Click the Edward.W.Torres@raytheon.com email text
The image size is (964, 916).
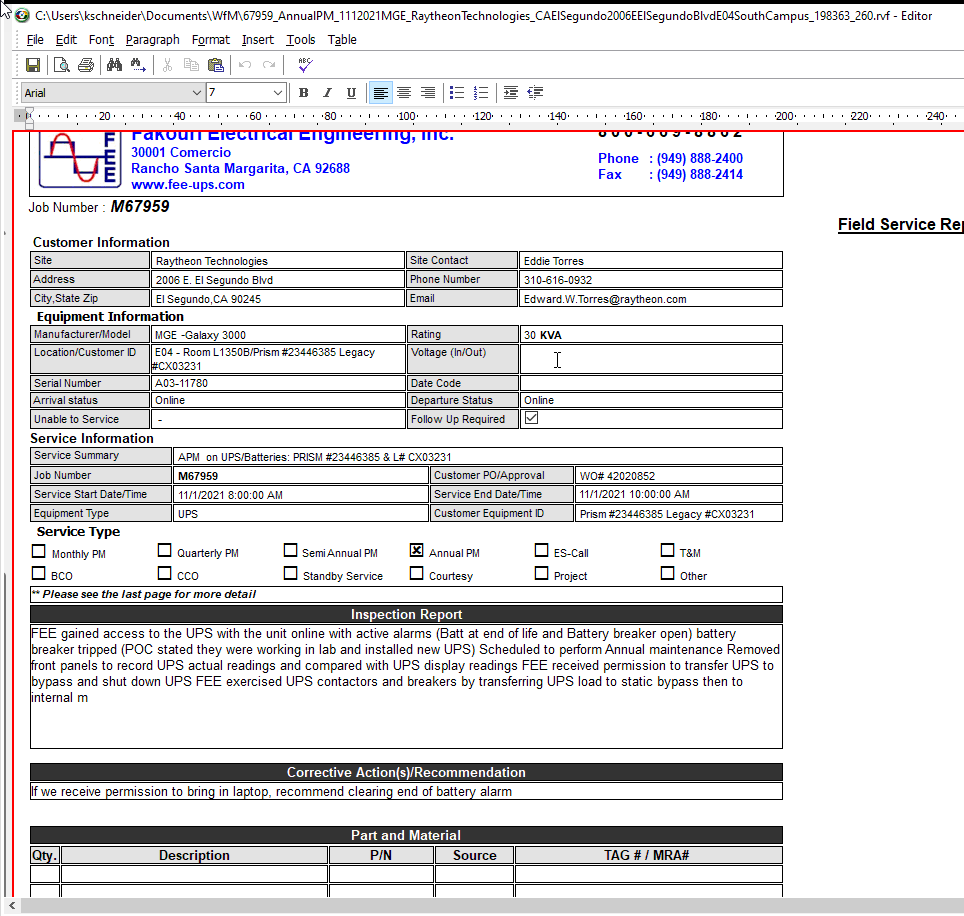[x=605, y=299]
